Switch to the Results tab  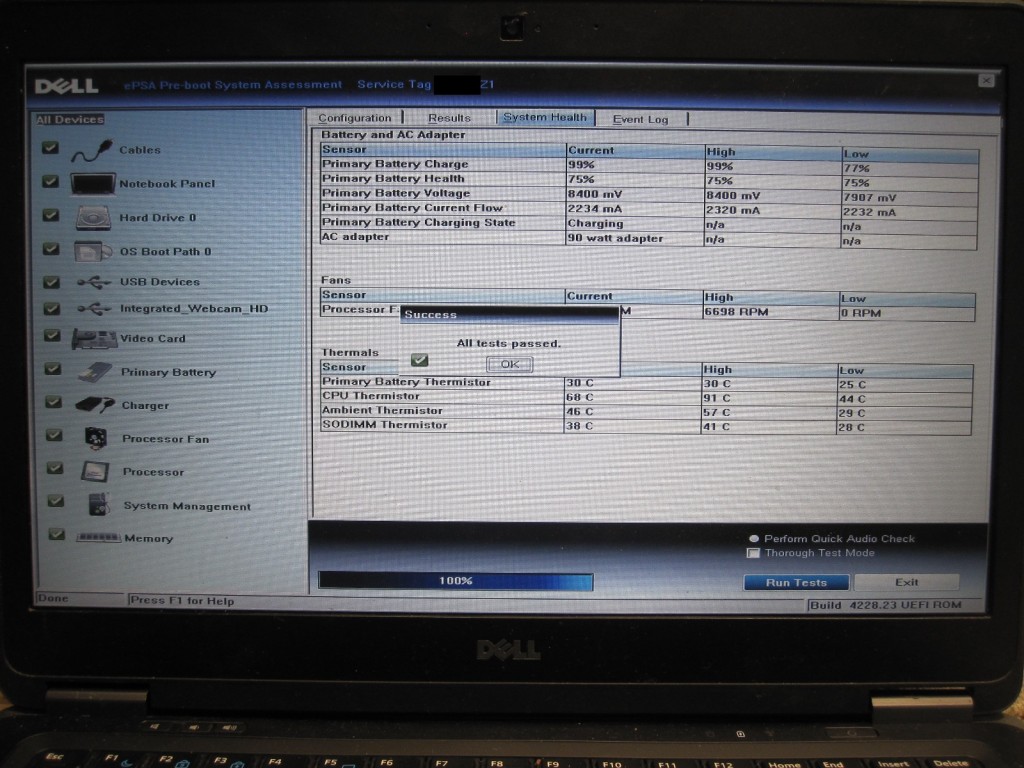tap(449, 118)
